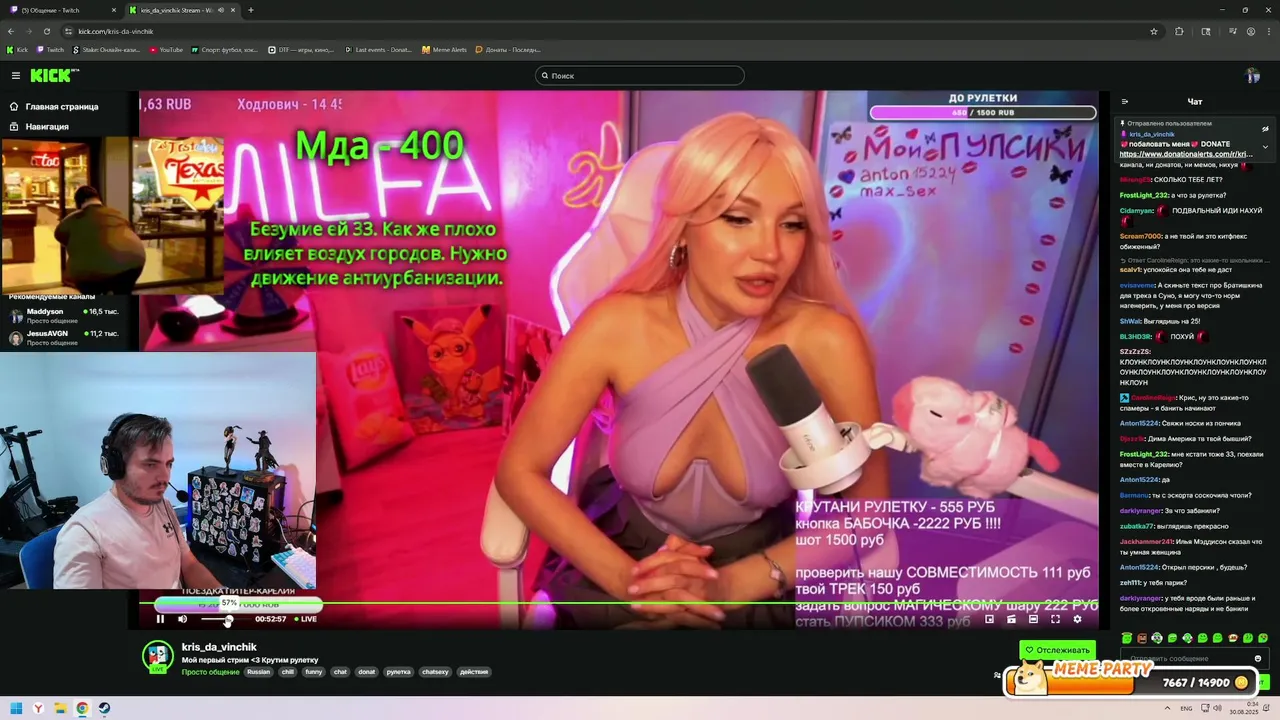Open the Last events bookmark
The height and width of the screenshot is (720, 1280).
point(378,49)
